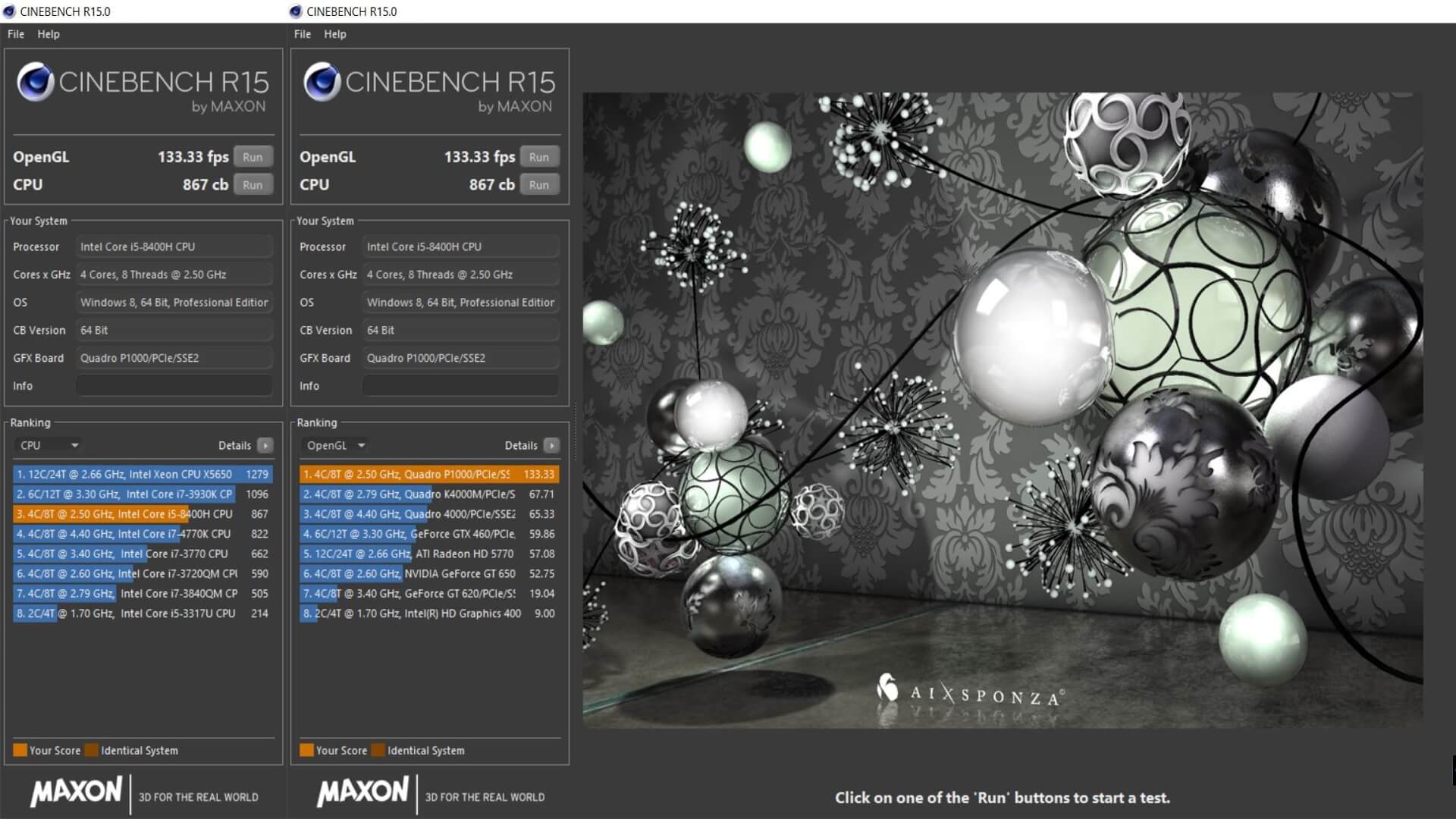This screenshot has height=819, width=1456.
Task: Click the GFX Board field in left window
Action: tap(174, 358)
